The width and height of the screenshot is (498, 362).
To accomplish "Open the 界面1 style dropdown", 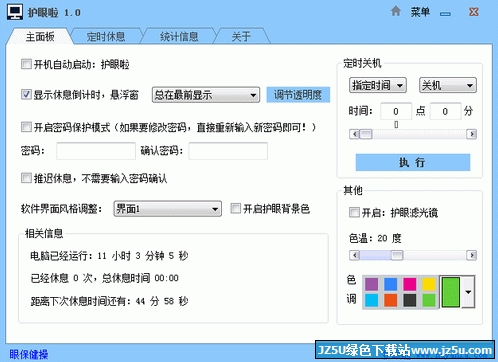I will (x=168, y=209).
